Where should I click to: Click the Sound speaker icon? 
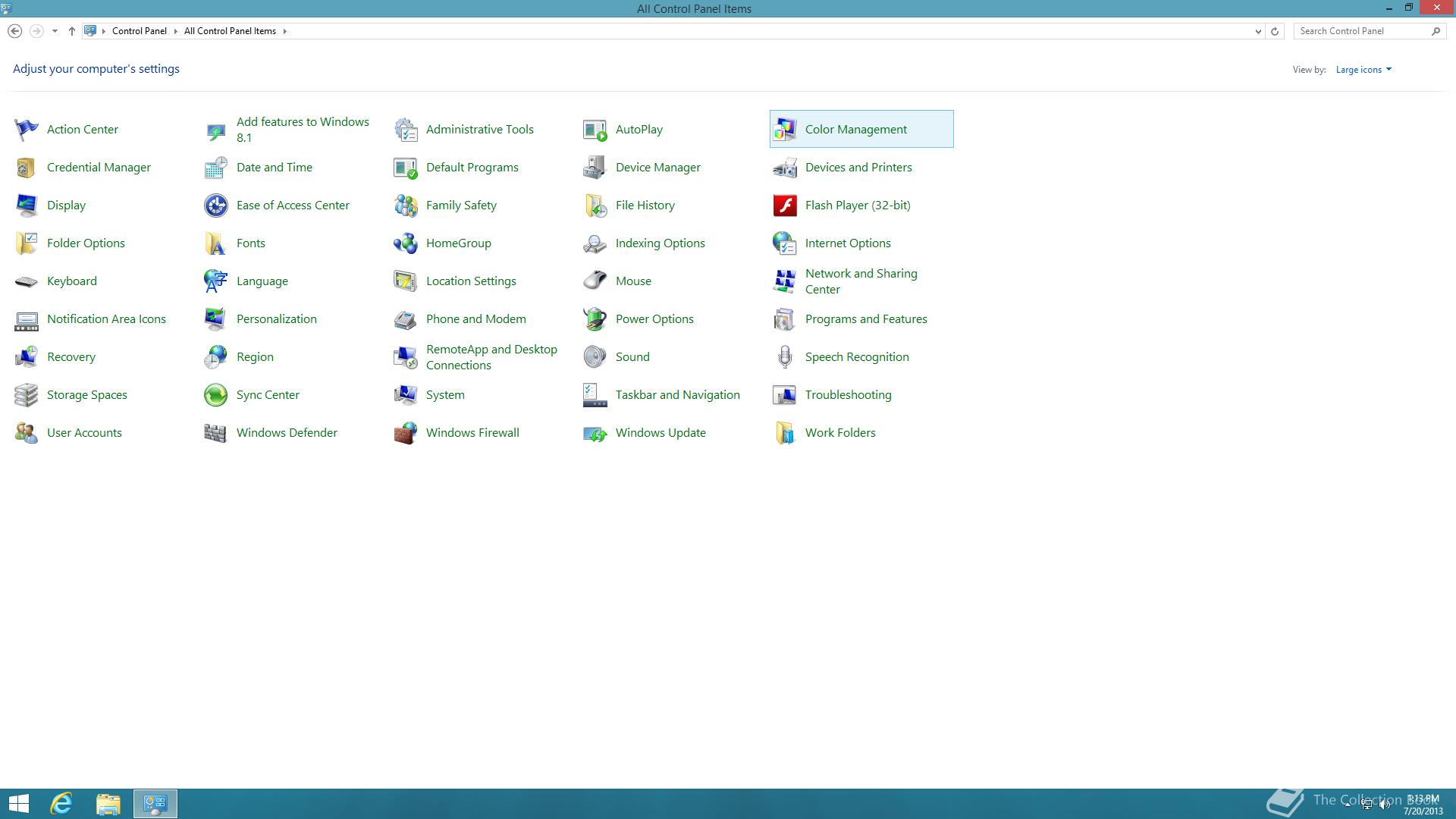(x=595, y=357)
